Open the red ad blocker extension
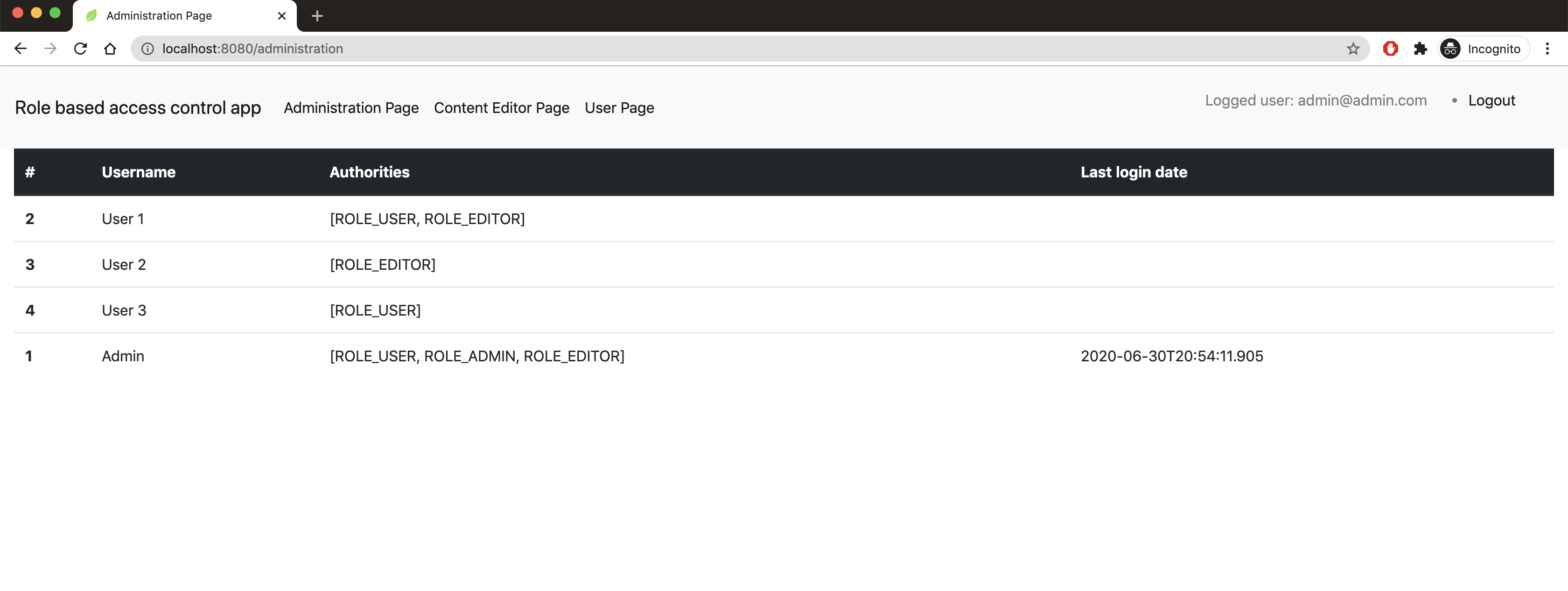Image resolution: width=1568 pixels, height=591 pixels. 1390,49
